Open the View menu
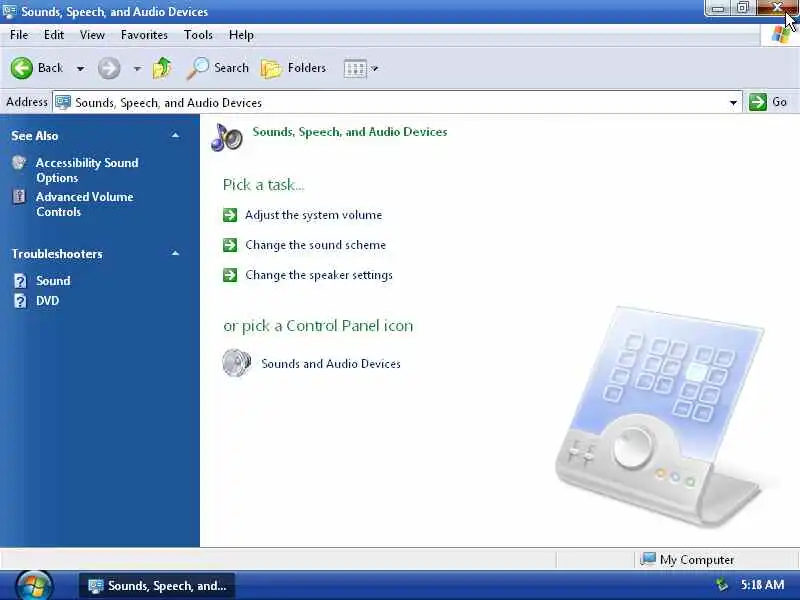The image size is (800, 600). pos(92,35)
